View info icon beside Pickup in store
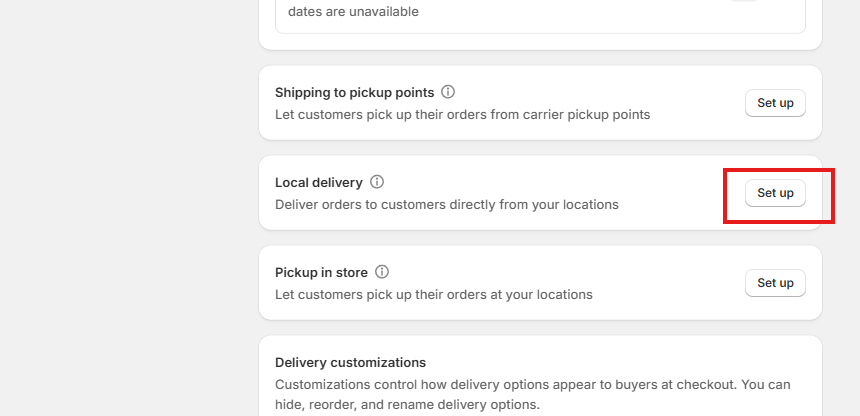 coord(382,272)
